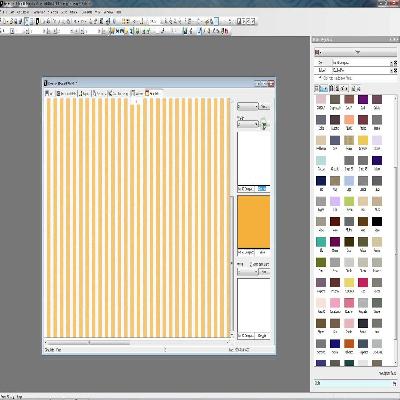Pick the bright purple swatch in the palette

pos(363,99)
